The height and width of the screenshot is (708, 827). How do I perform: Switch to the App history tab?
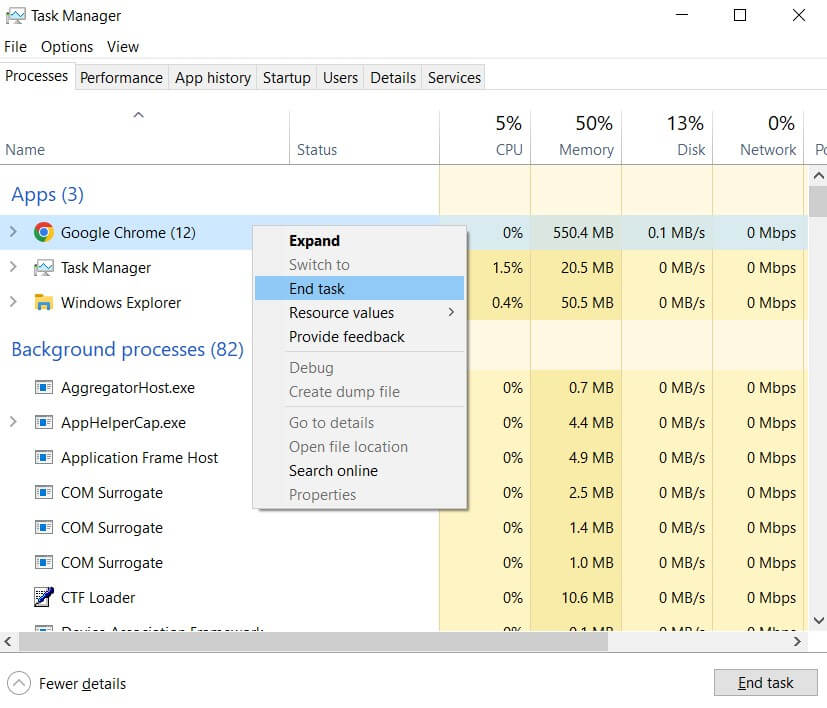(x=213, y=78)
